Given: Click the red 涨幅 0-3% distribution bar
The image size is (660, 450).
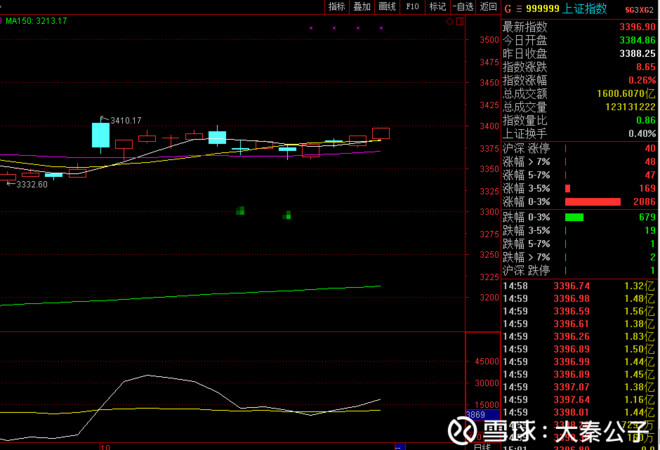Looking at the screenshot, I should (593, 202).
